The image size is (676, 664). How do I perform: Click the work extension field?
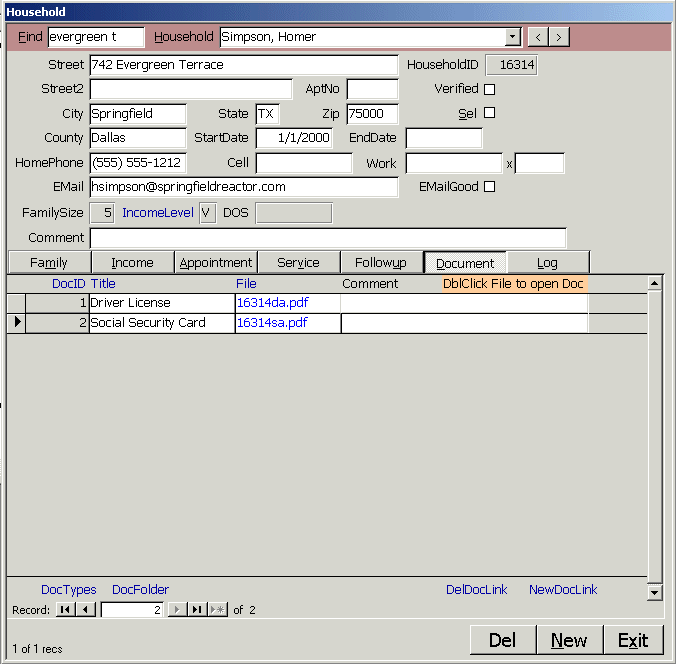540,163
